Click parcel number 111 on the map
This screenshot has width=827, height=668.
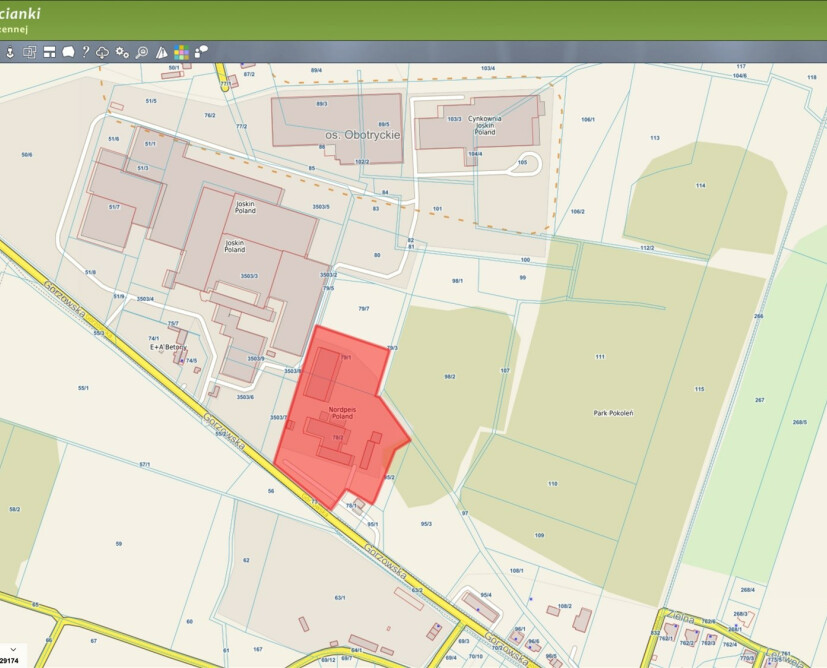(x=599, y=357)
